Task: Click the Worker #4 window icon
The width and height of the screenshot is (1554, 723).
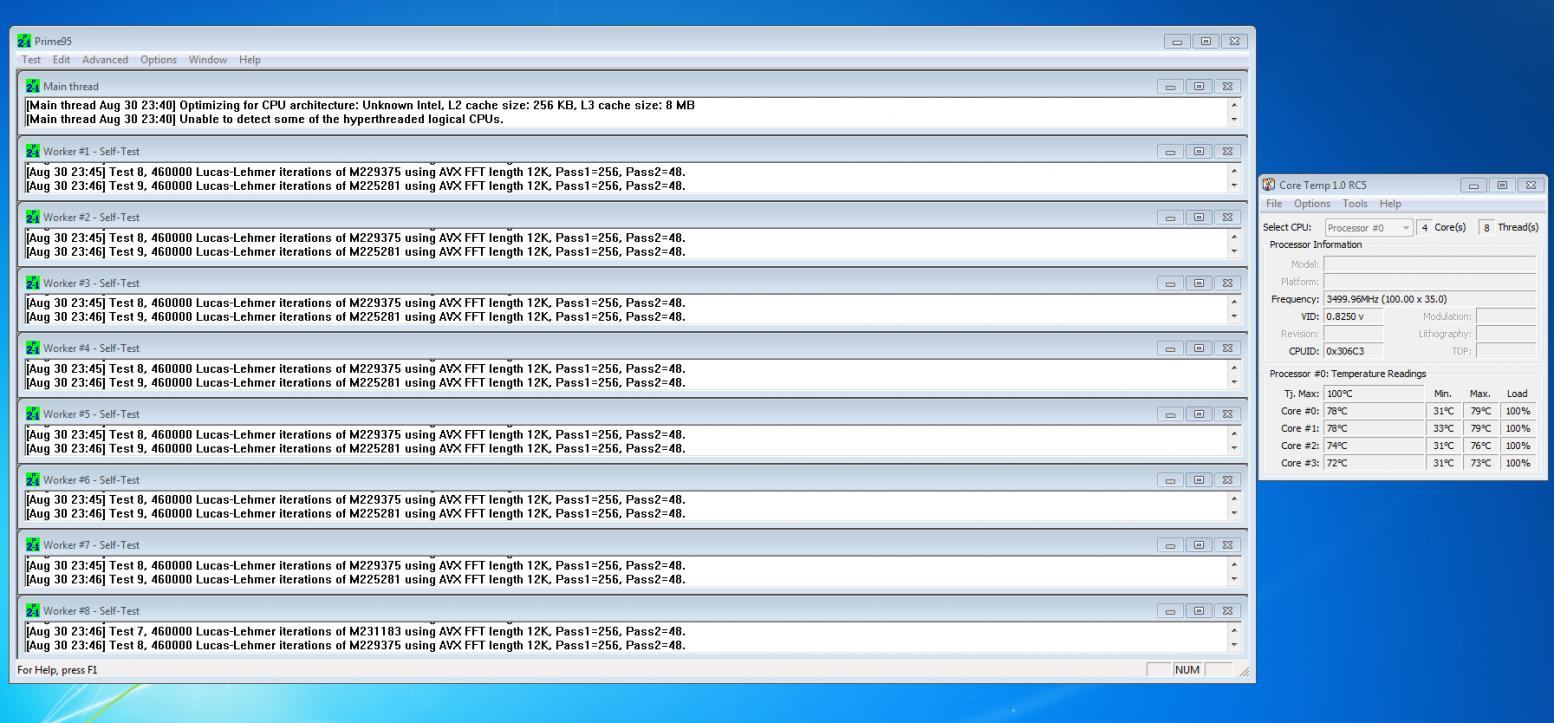Action: point(33,348)
